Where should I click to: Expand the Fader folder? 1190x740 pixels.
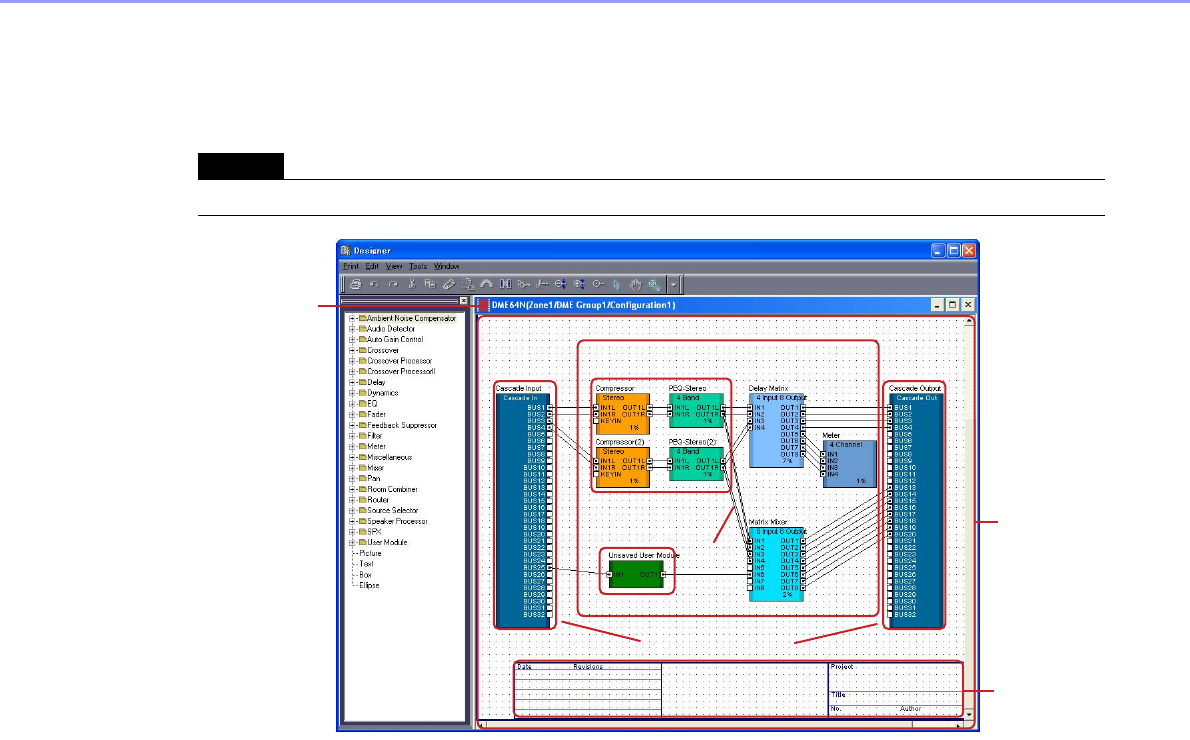coord(352,414)
